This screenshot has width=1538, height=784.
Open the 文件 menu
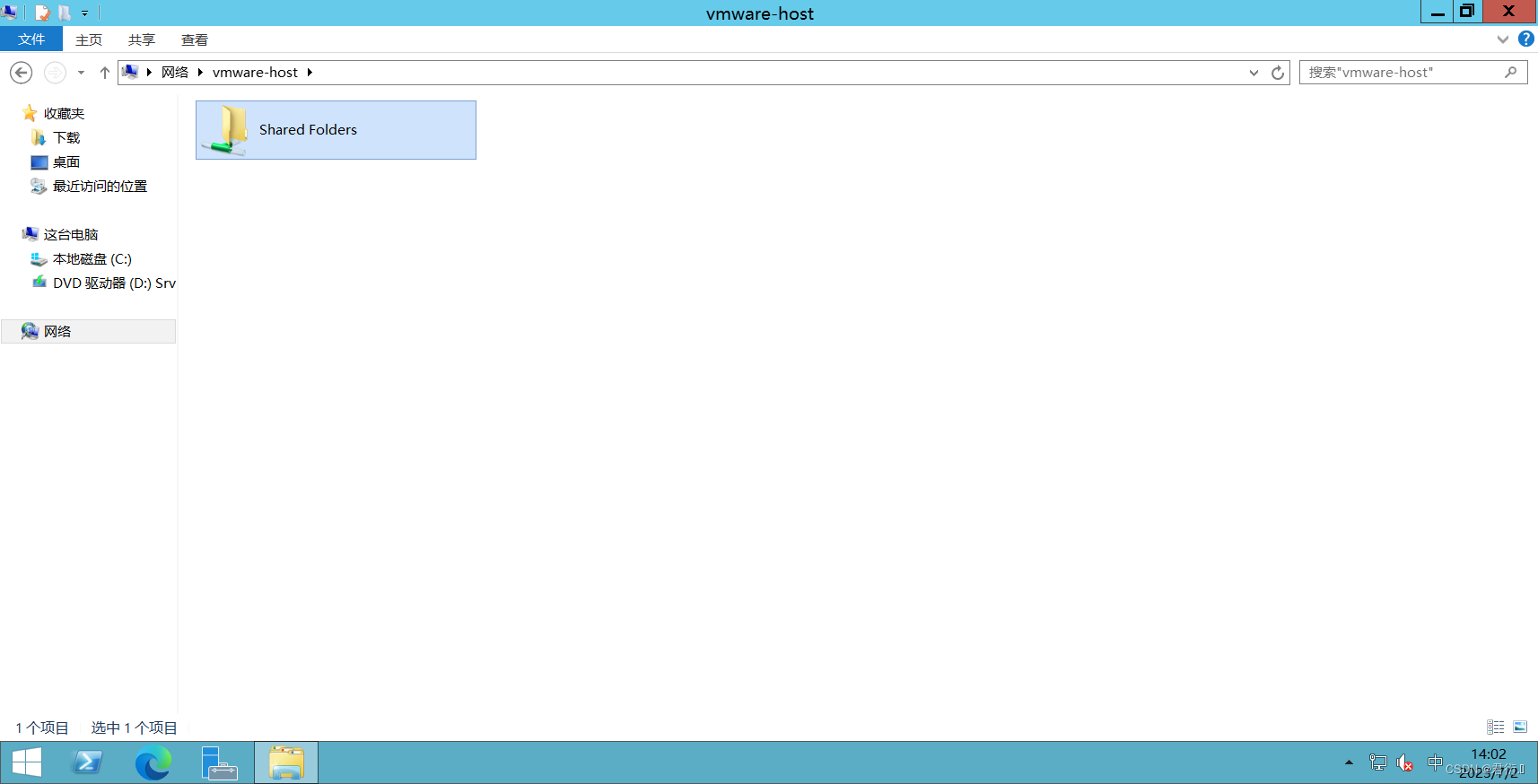[31, 39]
